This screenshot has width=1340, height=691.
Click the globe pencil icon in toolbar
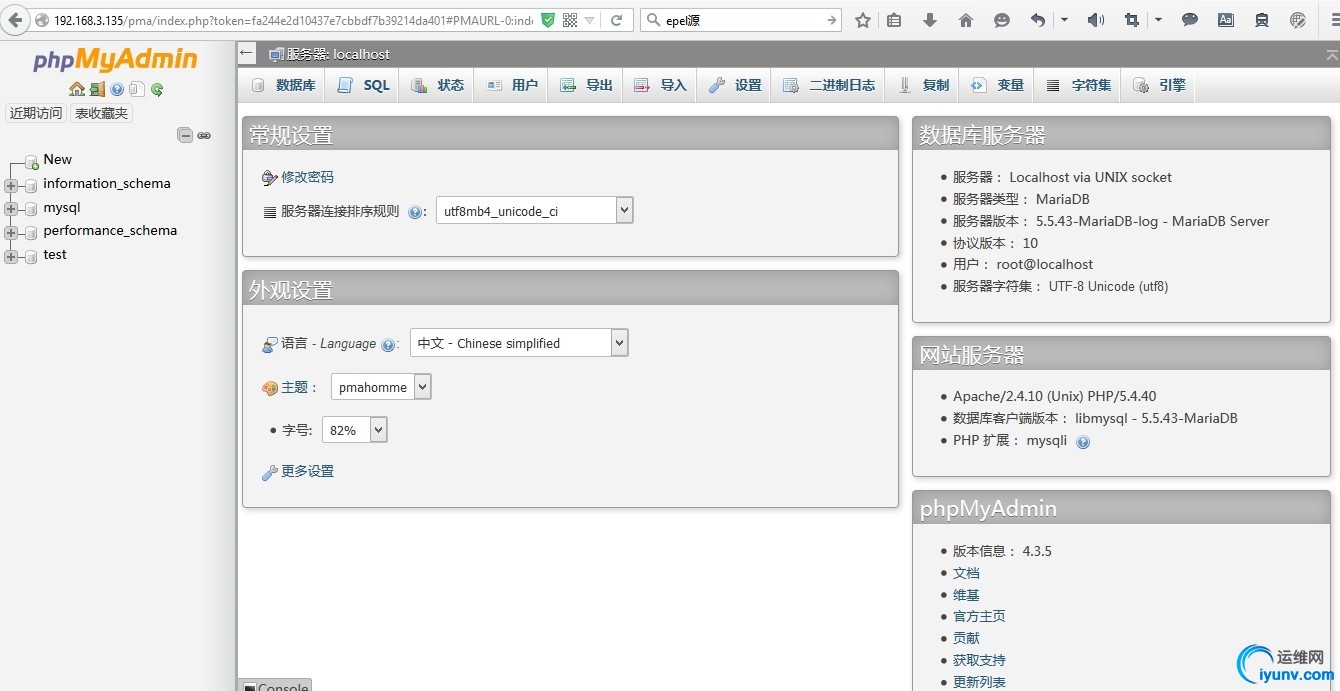point(1298,20)
